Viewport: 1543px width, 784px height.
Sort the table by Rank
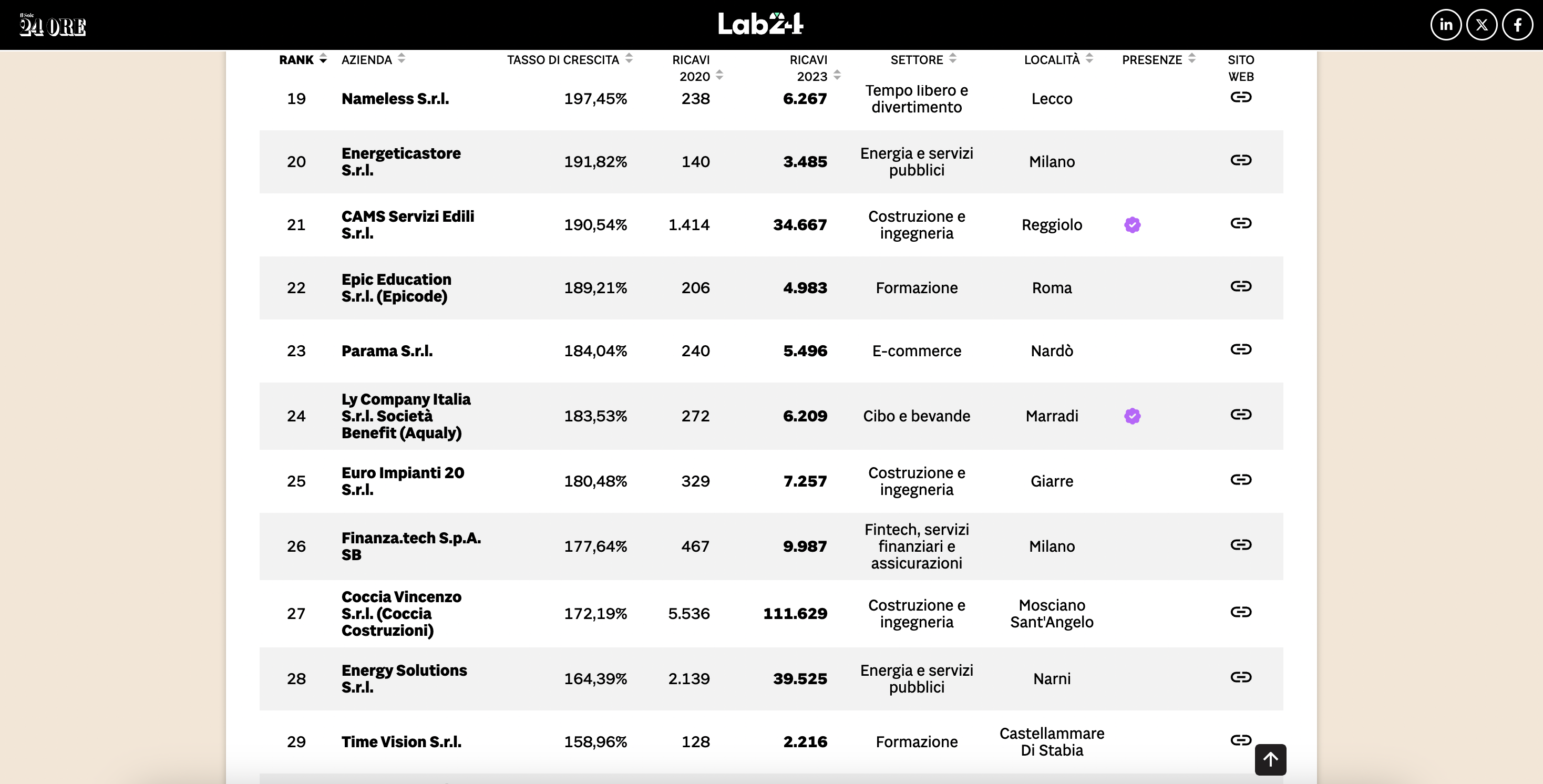tap(303, 59)
